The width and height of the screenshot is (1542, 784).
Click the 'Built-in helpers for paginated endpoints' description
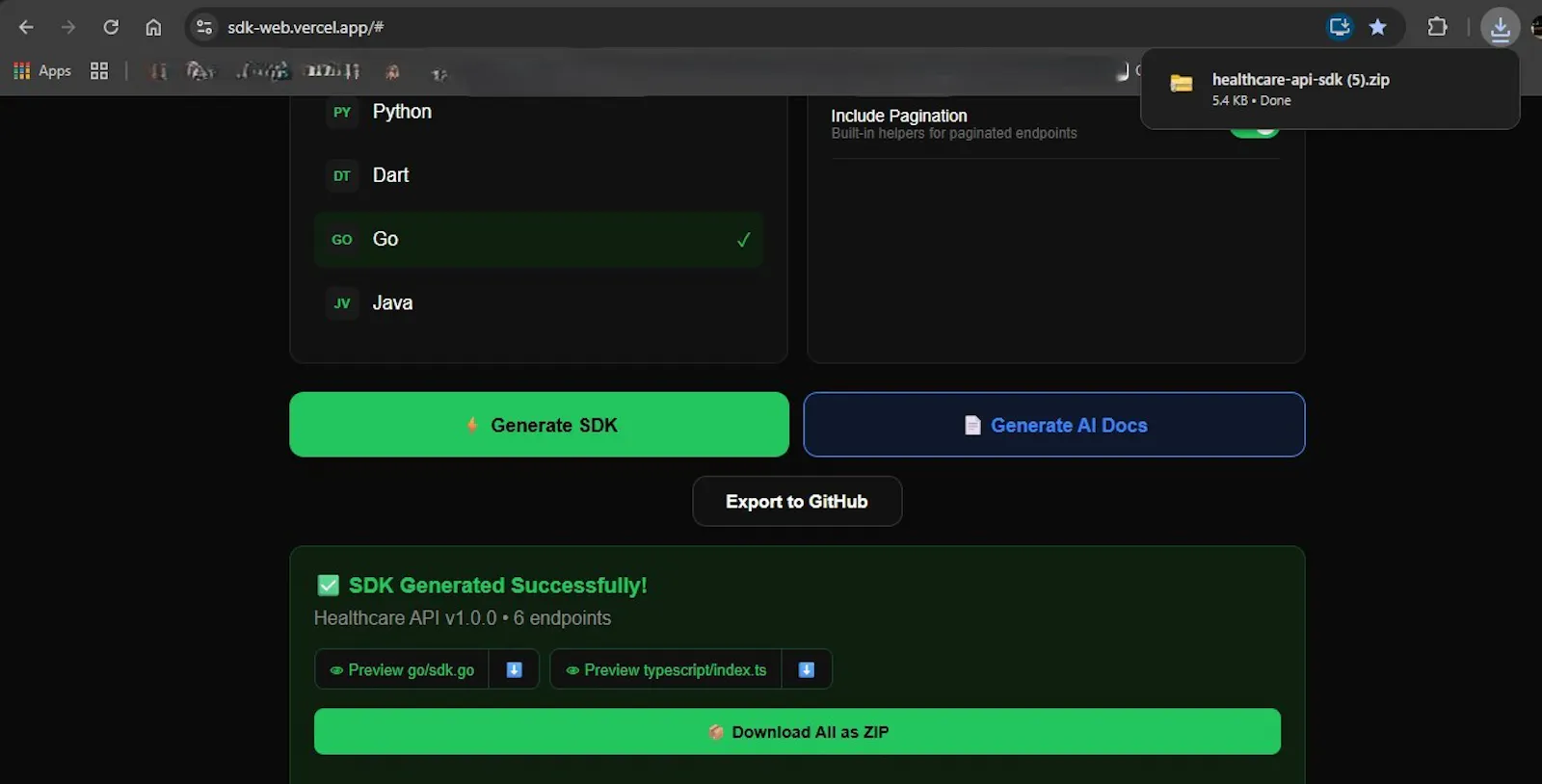[x=954, y=134]
